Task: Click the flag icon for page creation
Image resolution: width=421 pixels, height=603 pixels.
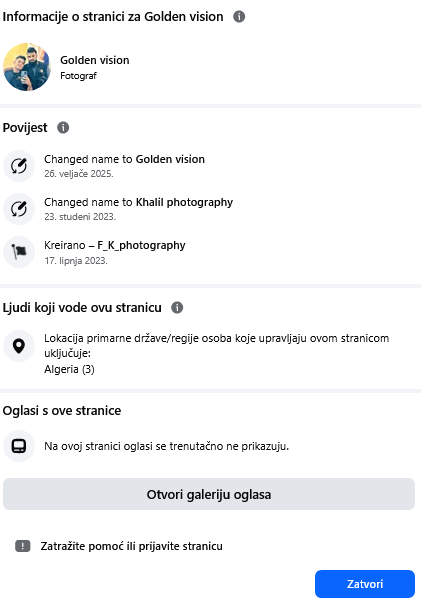Action: pyautogui.click(x=19, y=252)
